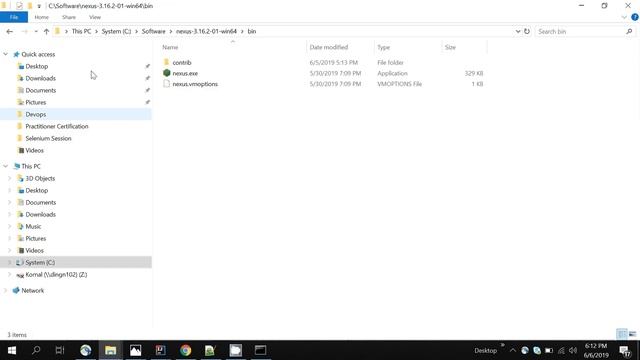Open Desktop under Quick access

click(x=36, y=66)
